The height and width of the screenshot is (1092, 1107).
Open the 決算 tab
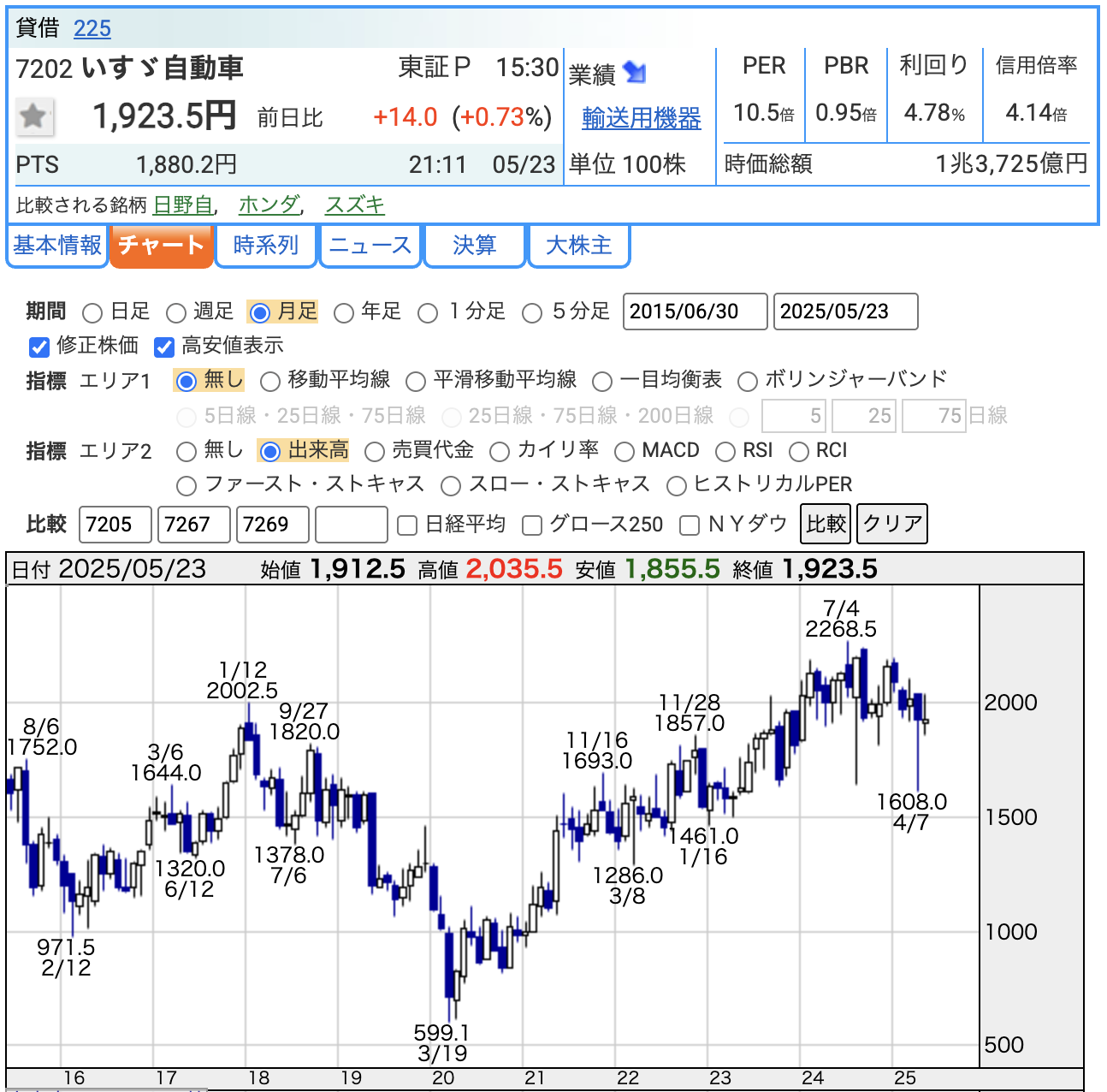pyautogui.click(x=475, y=246)
